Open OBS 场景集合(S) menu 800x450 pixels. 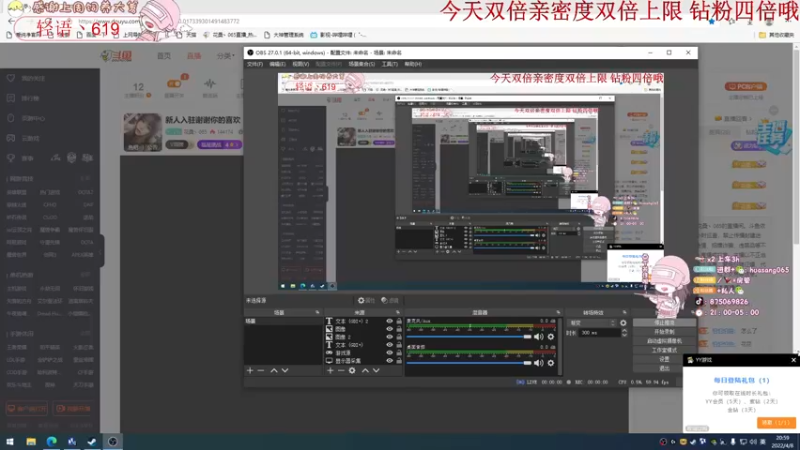click(x=361, y=64)
